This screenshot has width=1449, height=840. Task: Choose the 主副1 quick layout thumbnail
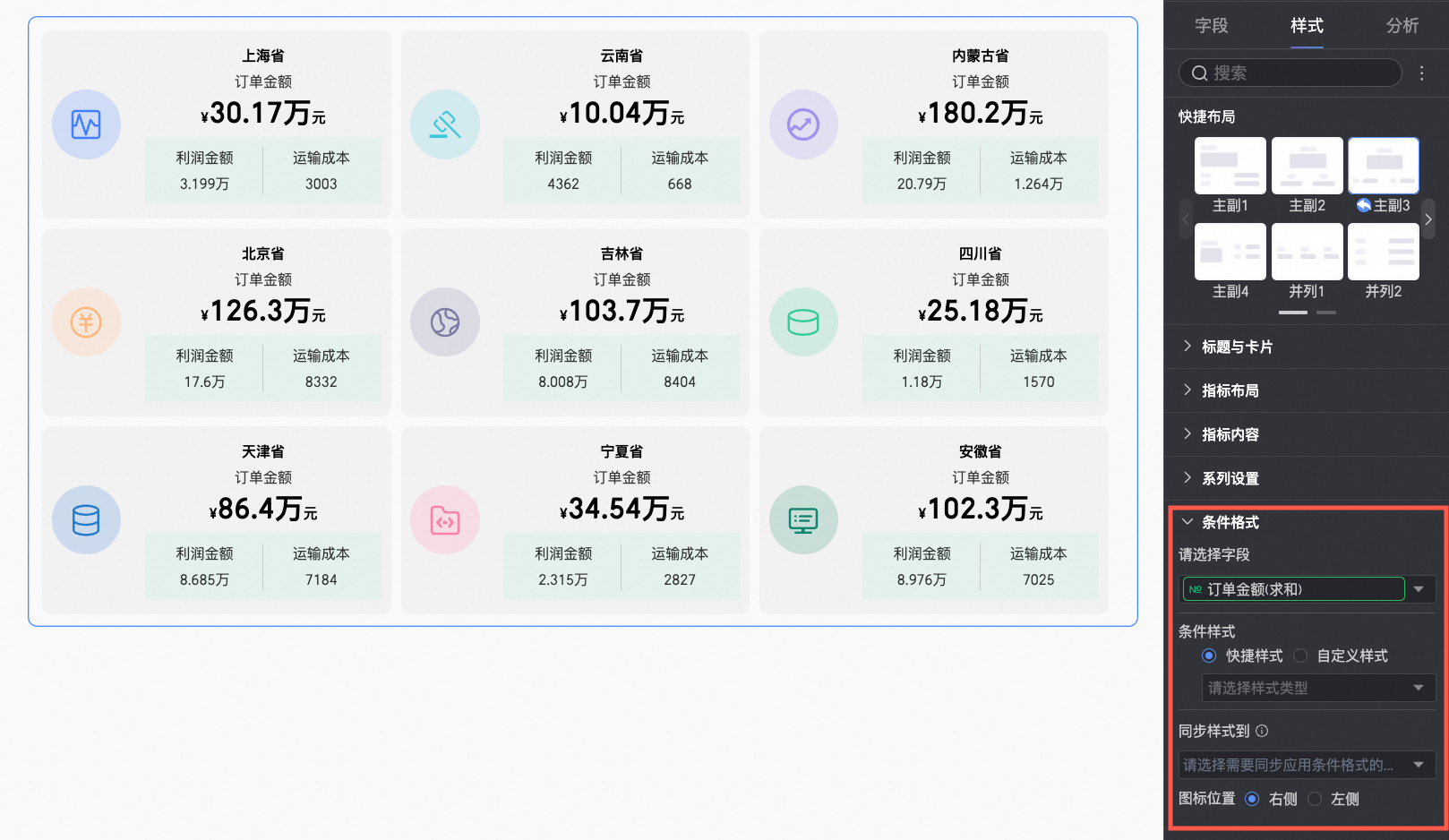click(x=1230, y=166)
